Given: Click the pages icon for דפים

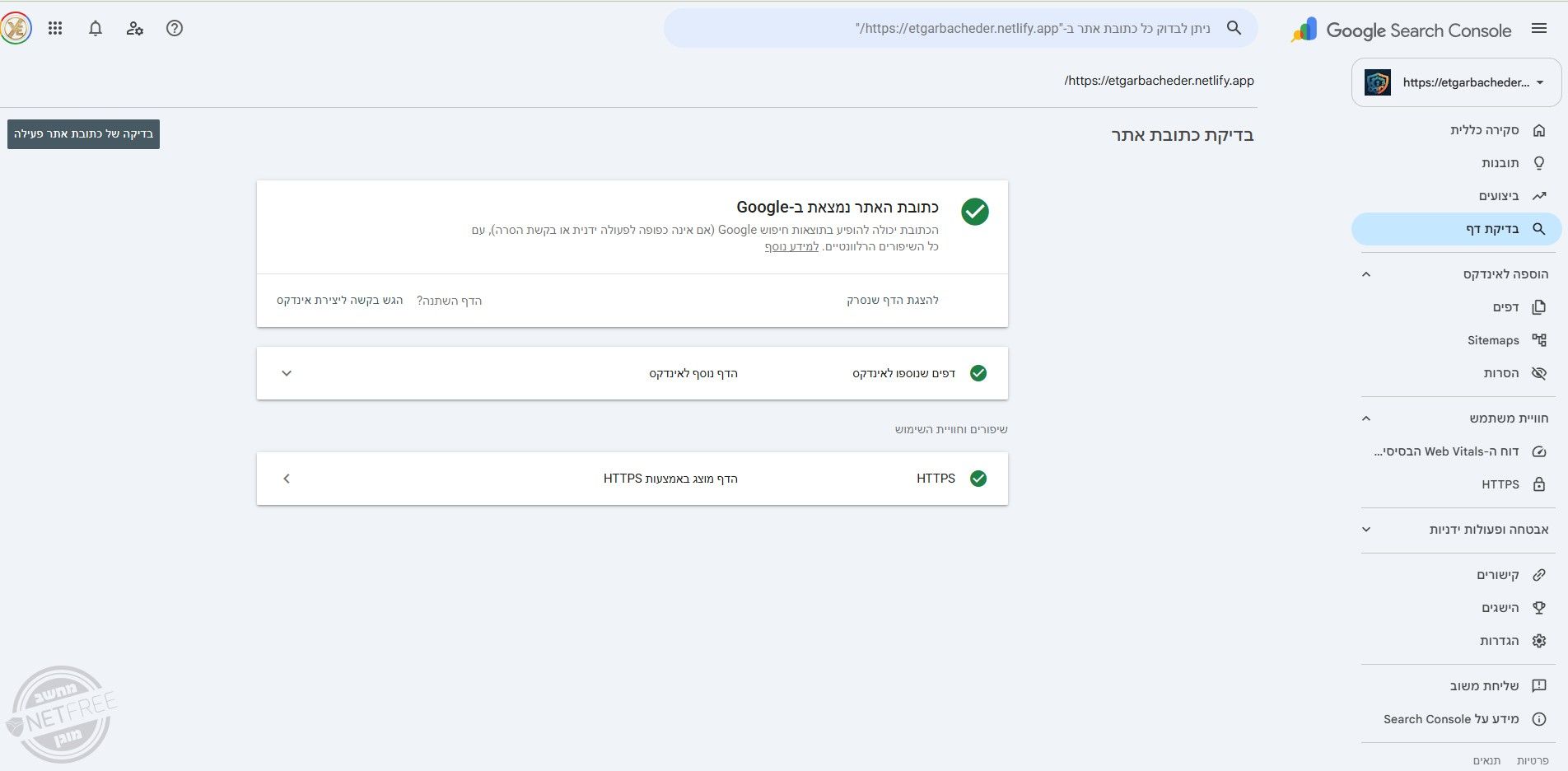Looking at the screenshot, I should click(1538, 307).
